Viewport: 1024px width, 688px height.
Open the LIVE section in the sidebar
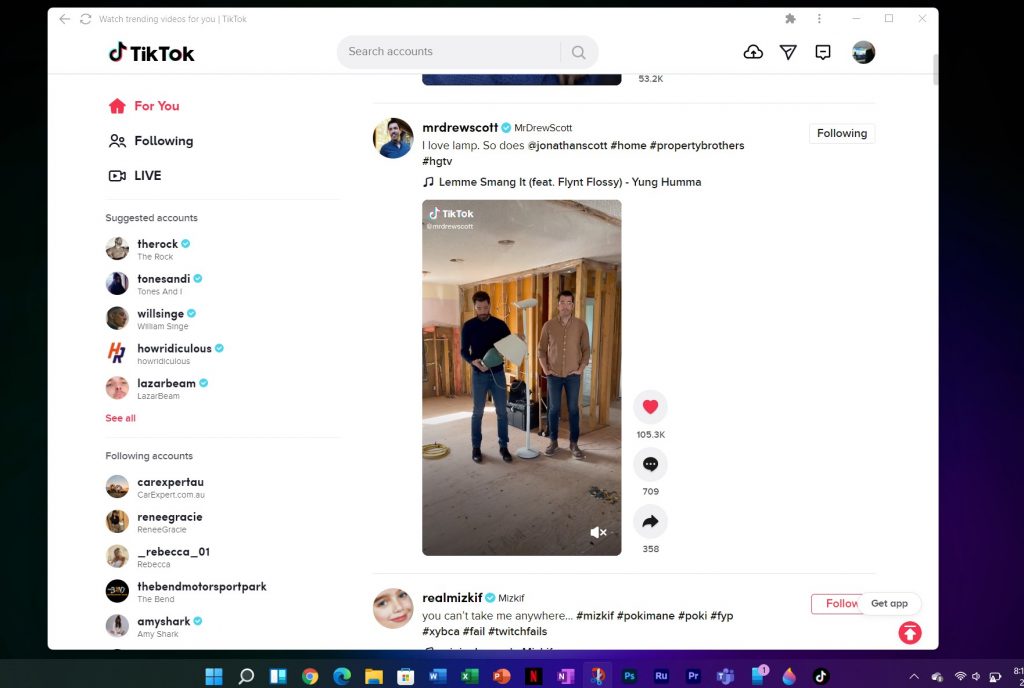pos(135,176)
